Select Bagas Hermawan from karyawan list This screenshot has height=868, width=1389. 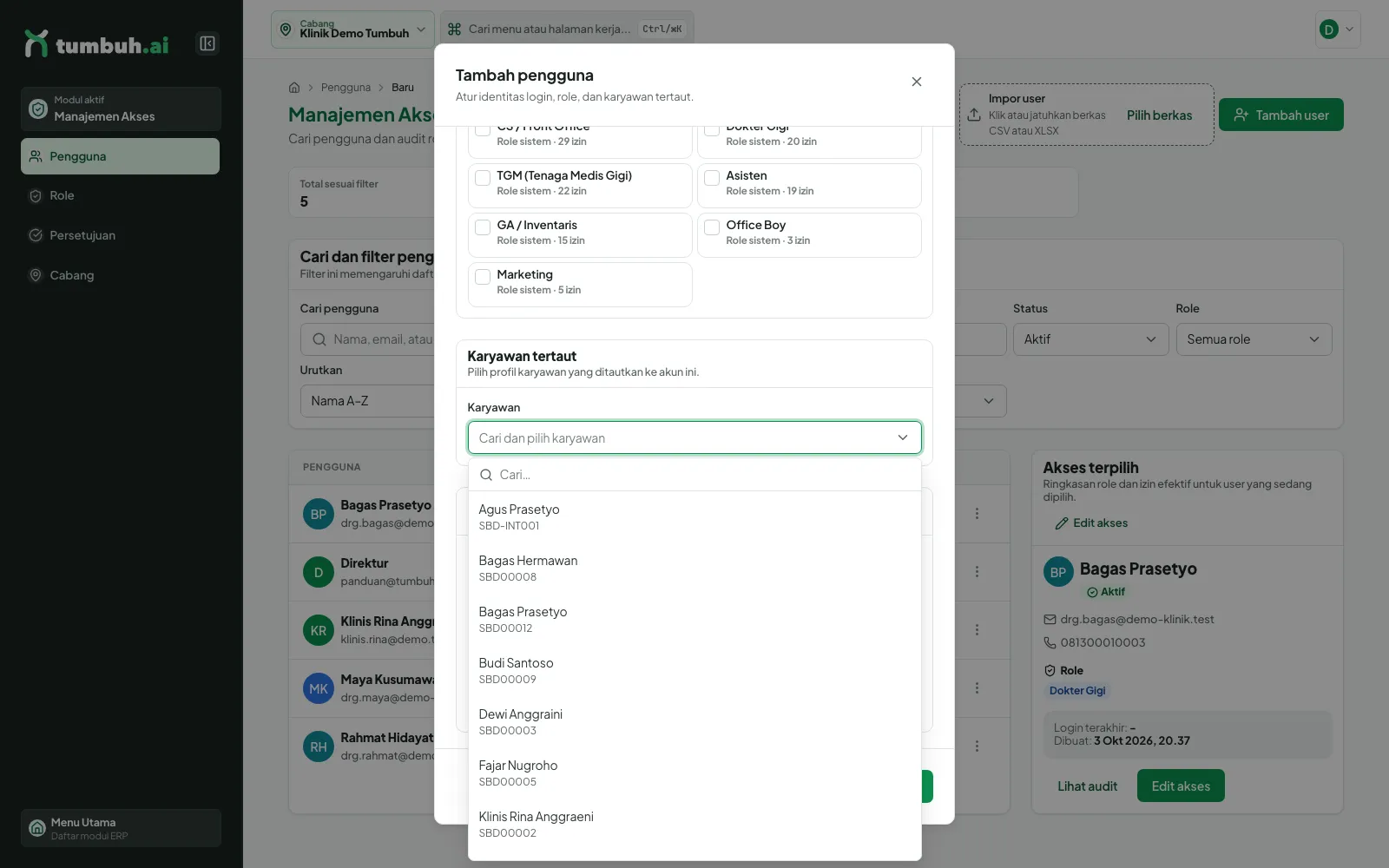694,568
